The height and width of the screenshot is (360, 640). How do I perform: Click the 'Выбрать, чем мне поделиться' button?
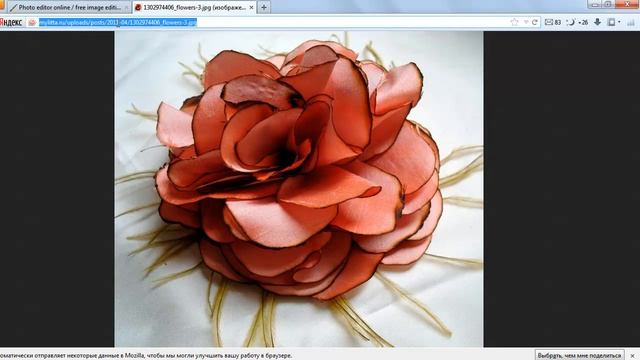tap(579, 355)
